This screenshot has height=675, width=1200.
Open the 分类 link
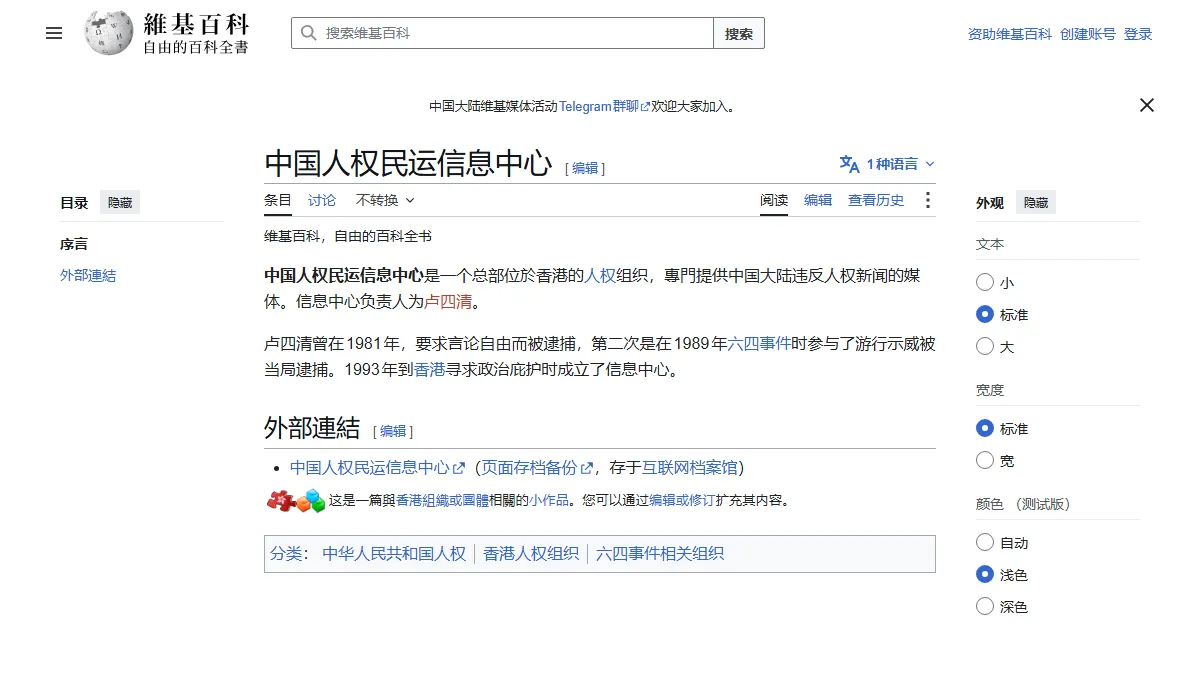point(285,554)
